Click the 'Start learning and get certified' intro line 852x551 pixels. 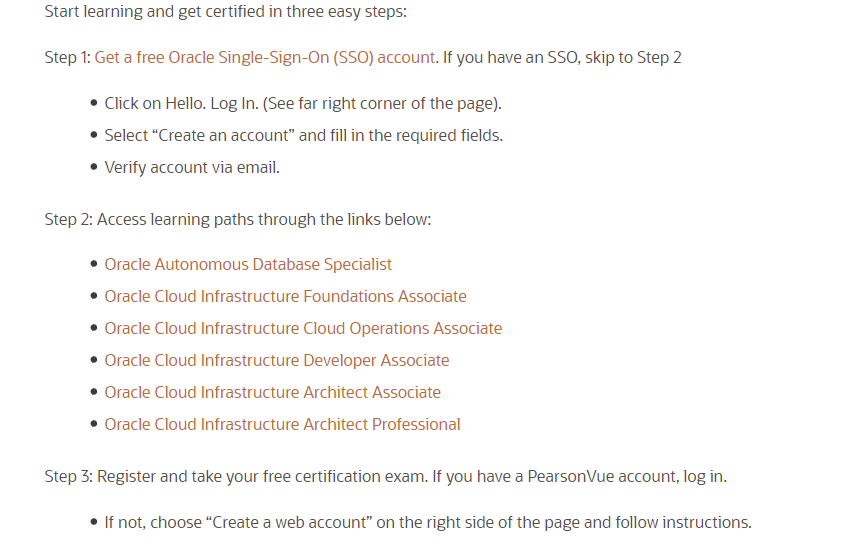(x=226, y=12)
